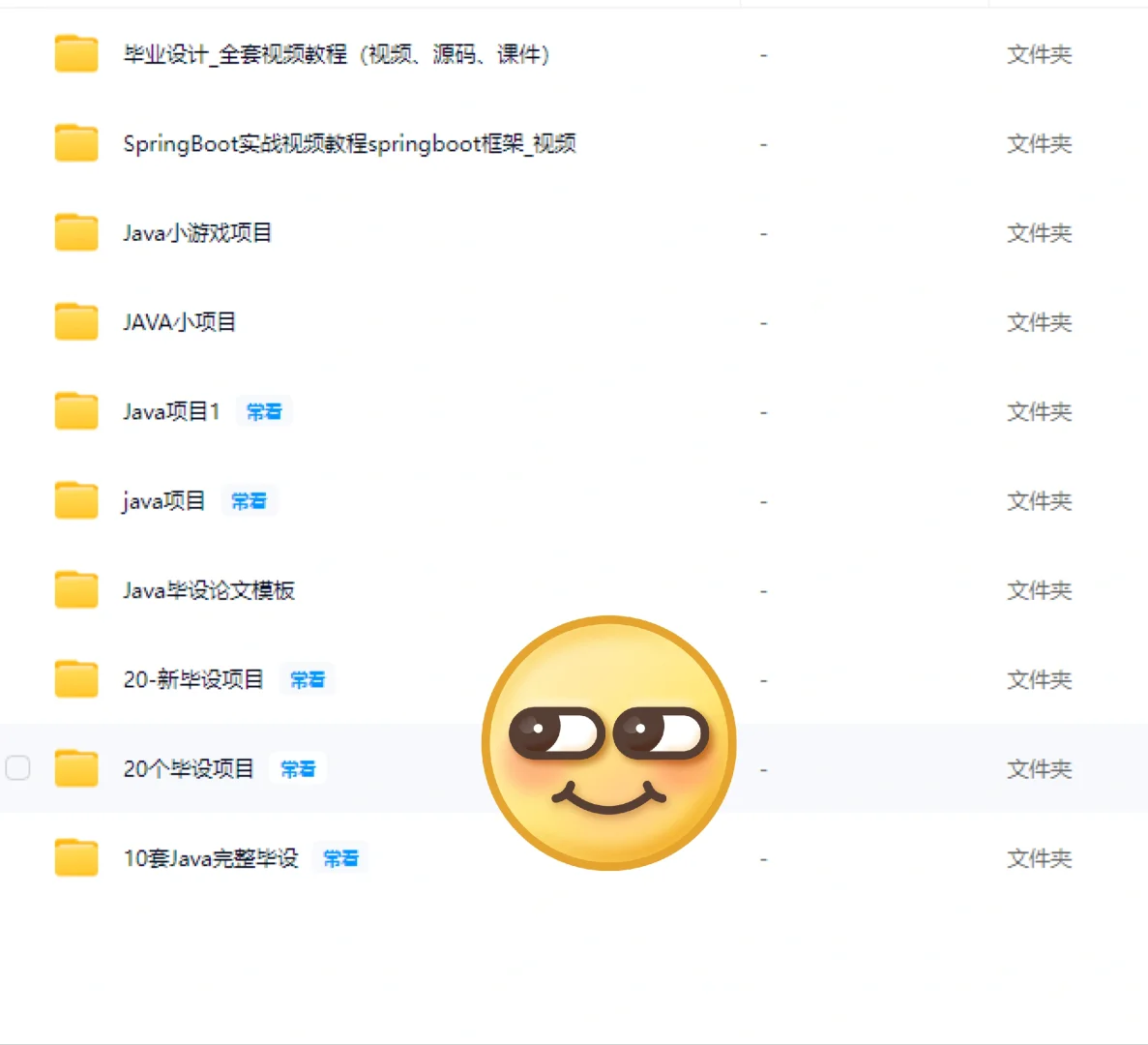
Task: Toggle the 常看 badge next to java项目
Action: click(x=249, y=500)
